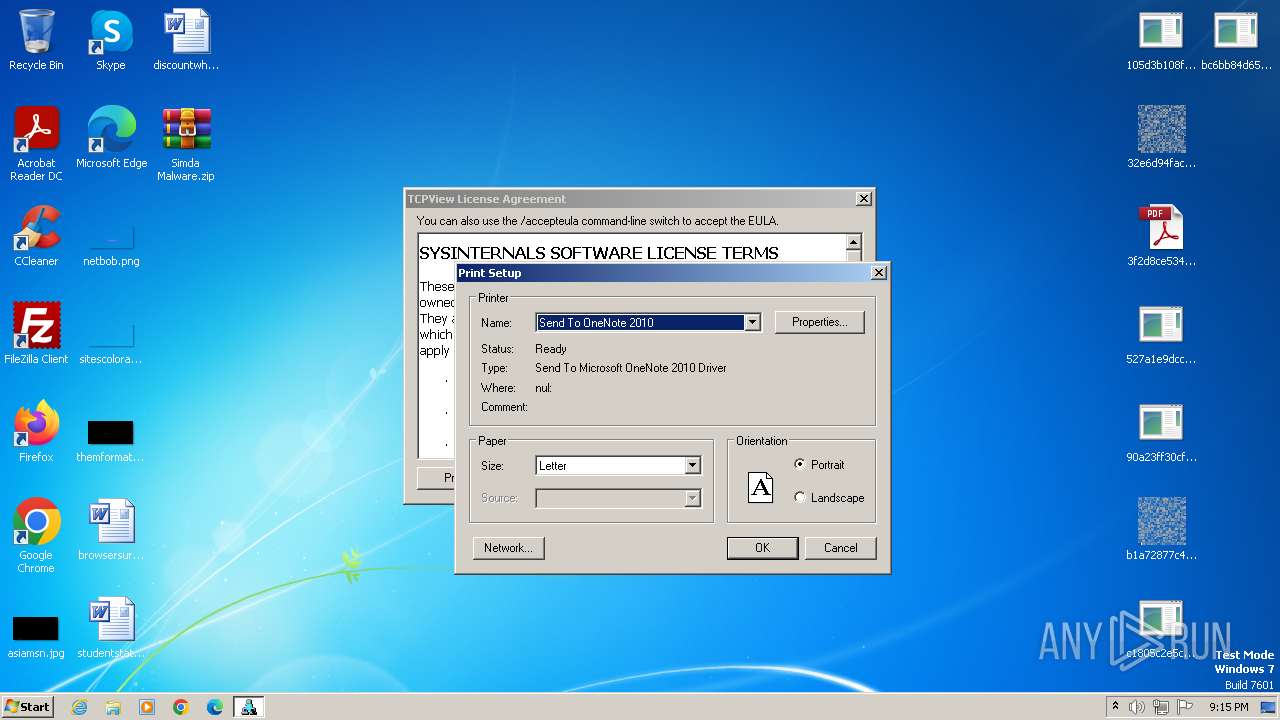Select the discountwh... Word document icon

[x=186, y=41]
